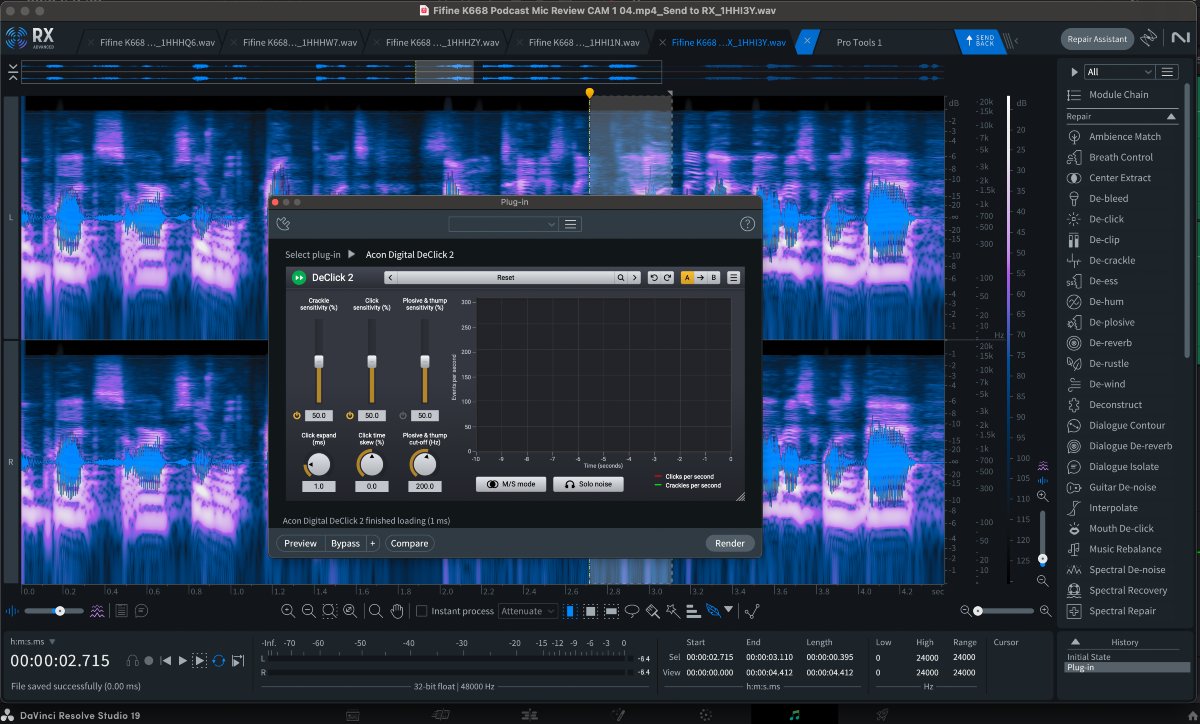Click the play button in transport

coord(183,661)
